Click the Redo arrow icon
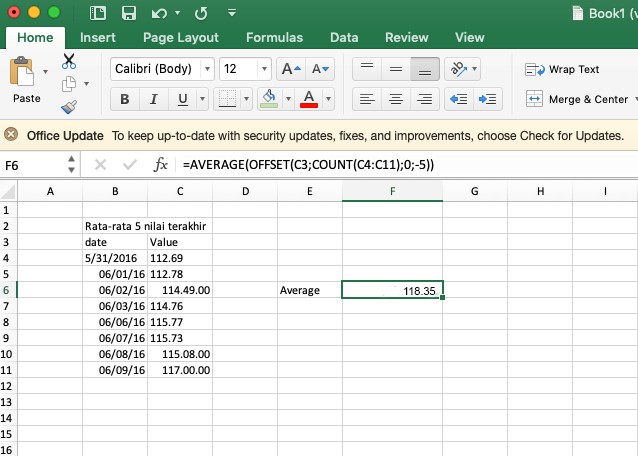 click(x=200, y=13)
